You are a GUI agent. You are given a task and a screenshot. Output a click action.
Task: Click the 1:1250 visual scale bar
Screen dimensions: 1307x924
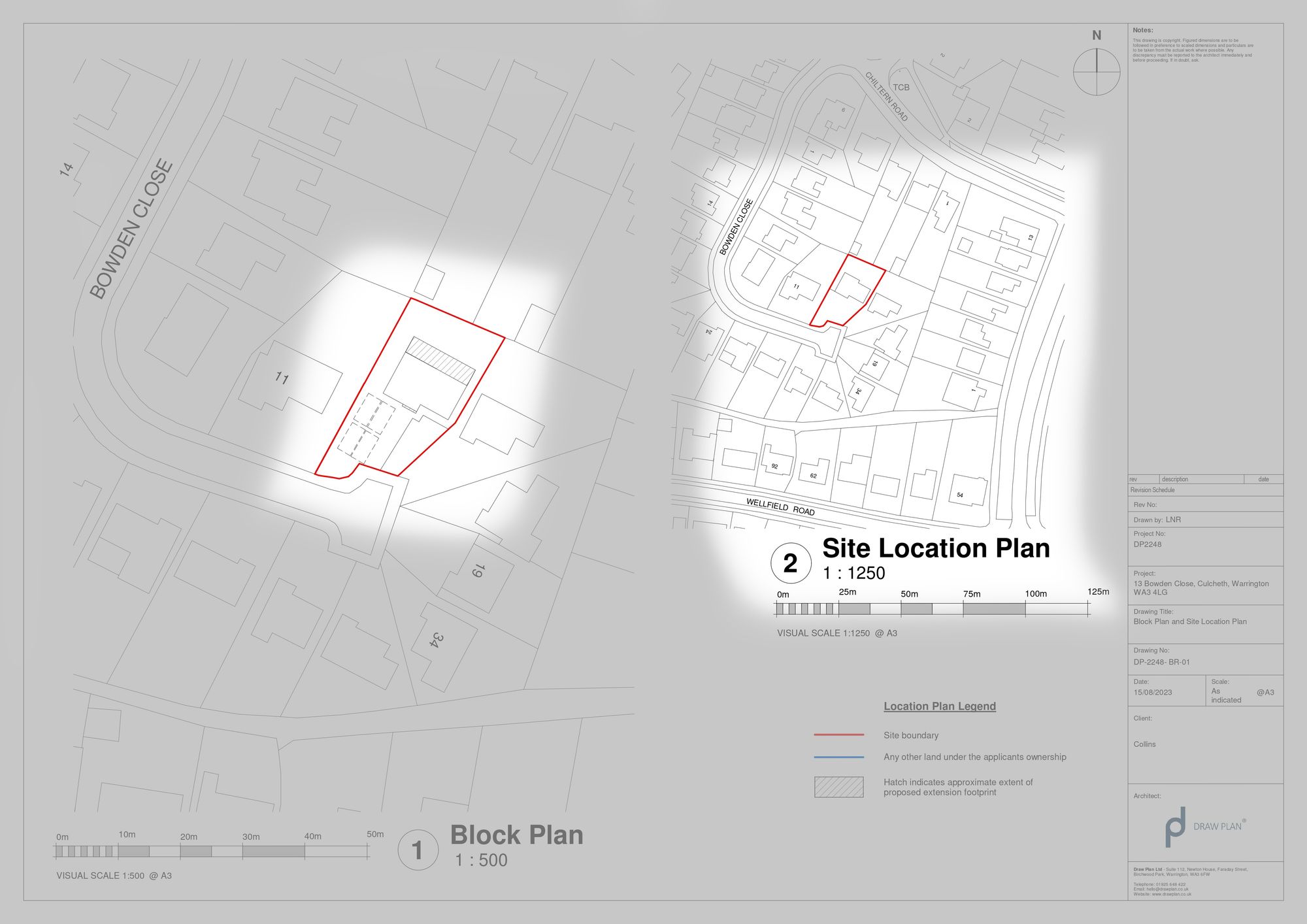[933, 609]
